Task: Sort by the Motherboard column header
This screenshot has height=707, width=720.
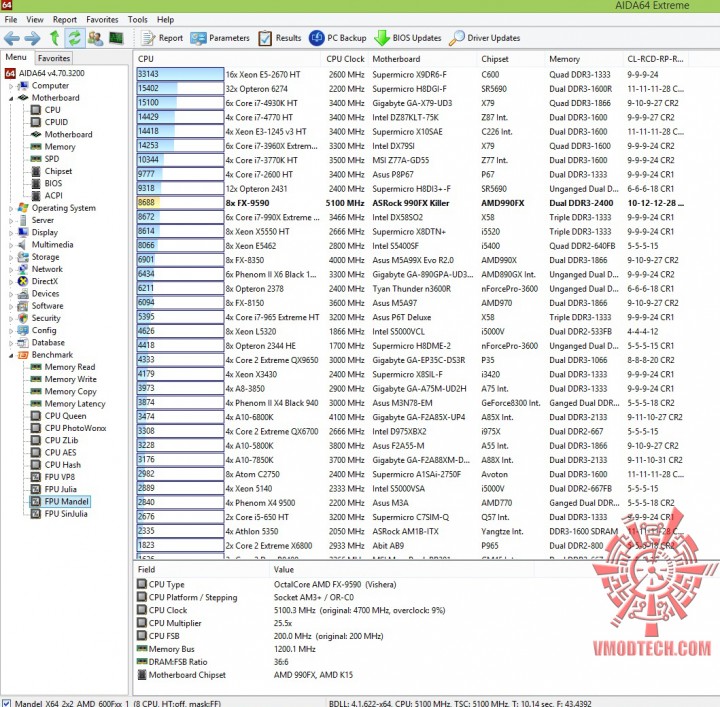Action: 422,59
